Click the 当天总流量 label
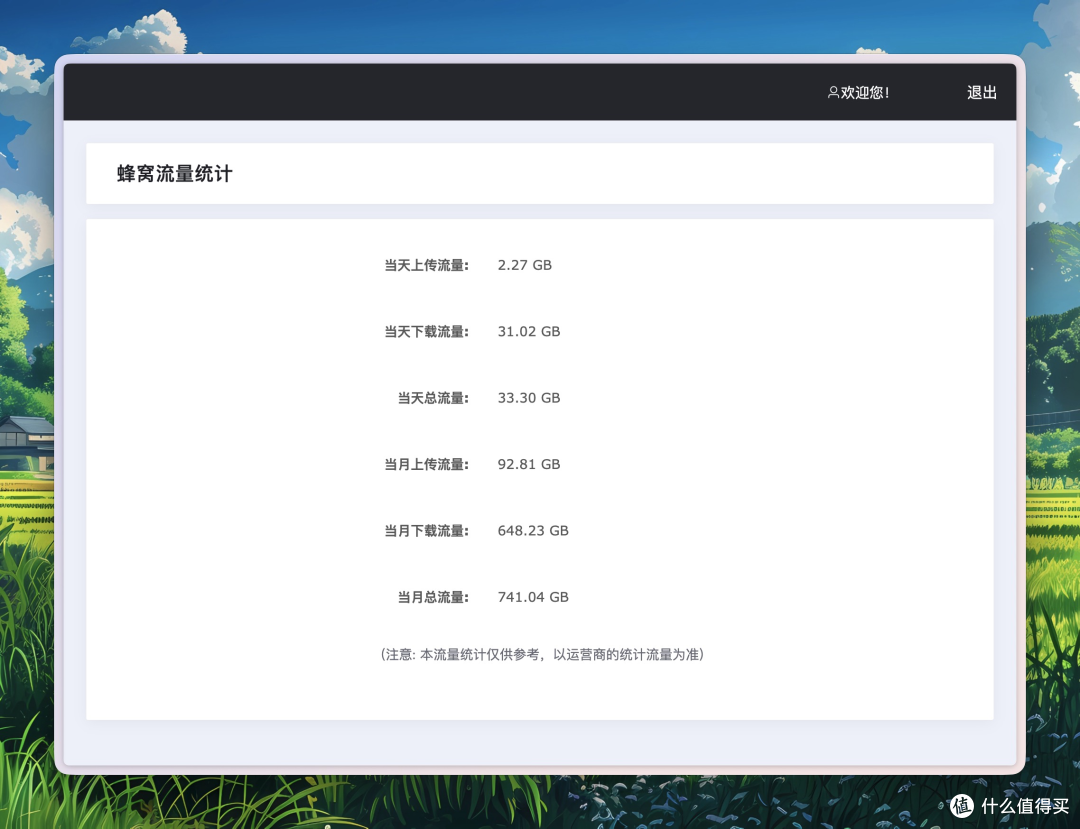The image size is (1080, 829). pyautogui.click(x=433, y=398)
